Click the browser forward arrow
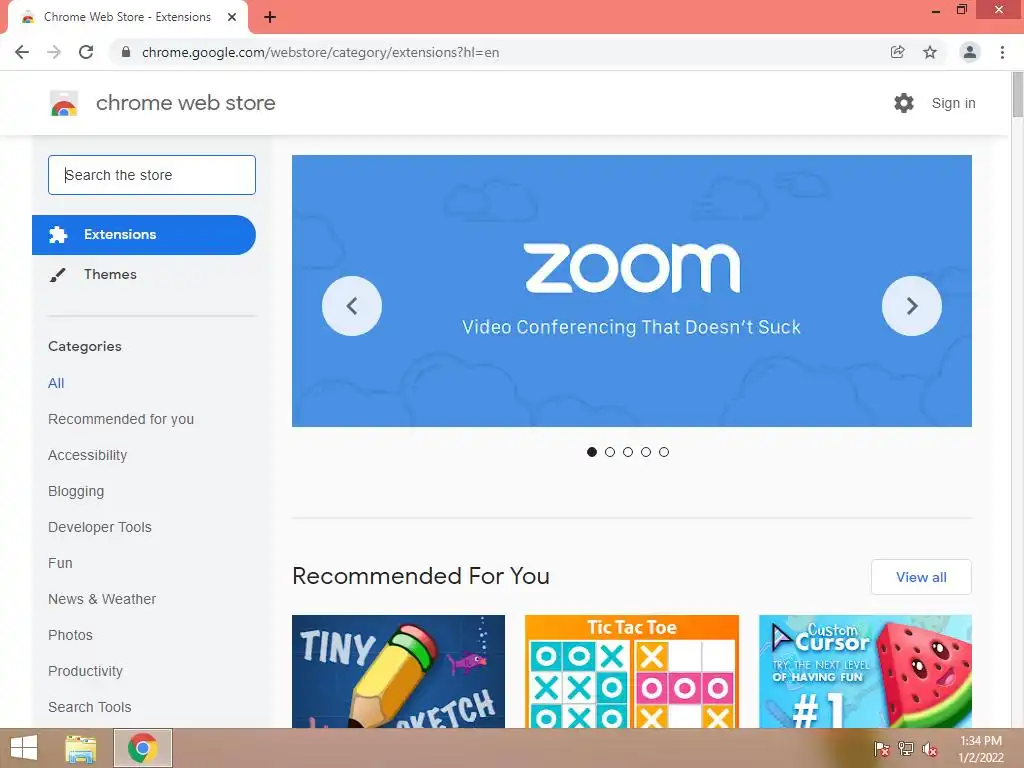This screenshot has width=1024, height=768. click(54, 52)
